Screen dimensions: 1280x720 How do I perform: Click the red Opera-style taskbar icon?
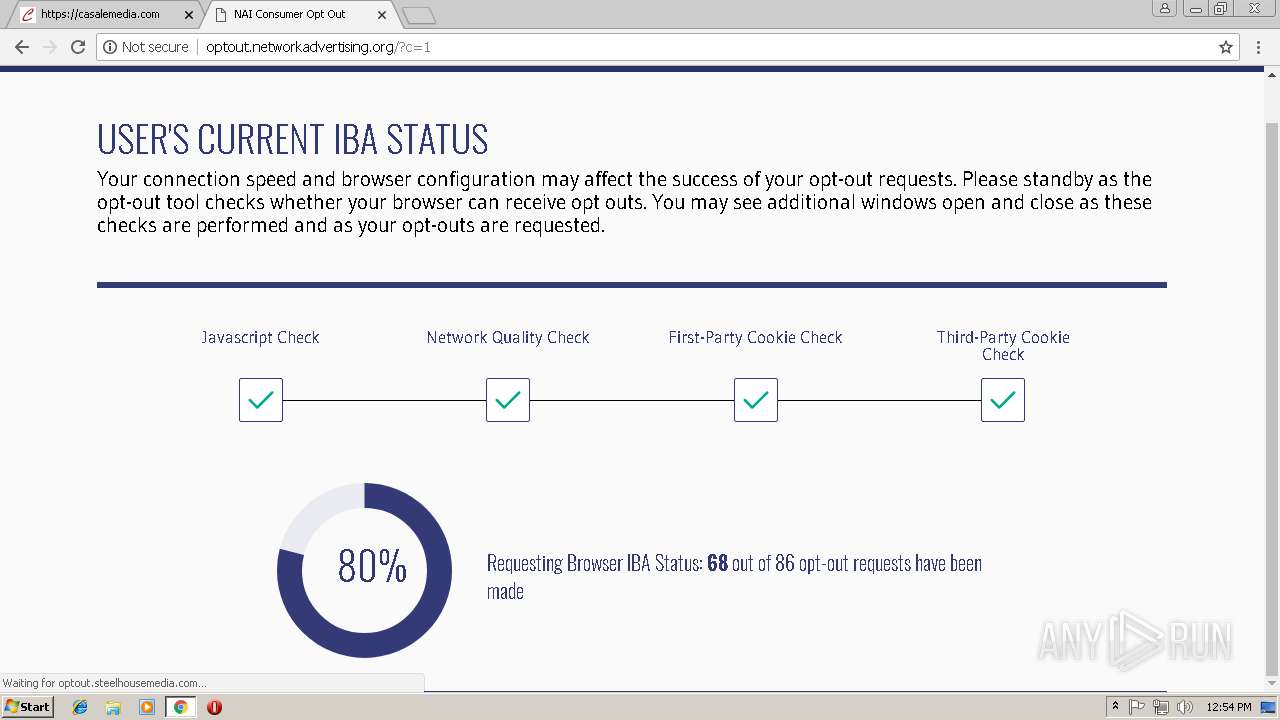[214, 707]
